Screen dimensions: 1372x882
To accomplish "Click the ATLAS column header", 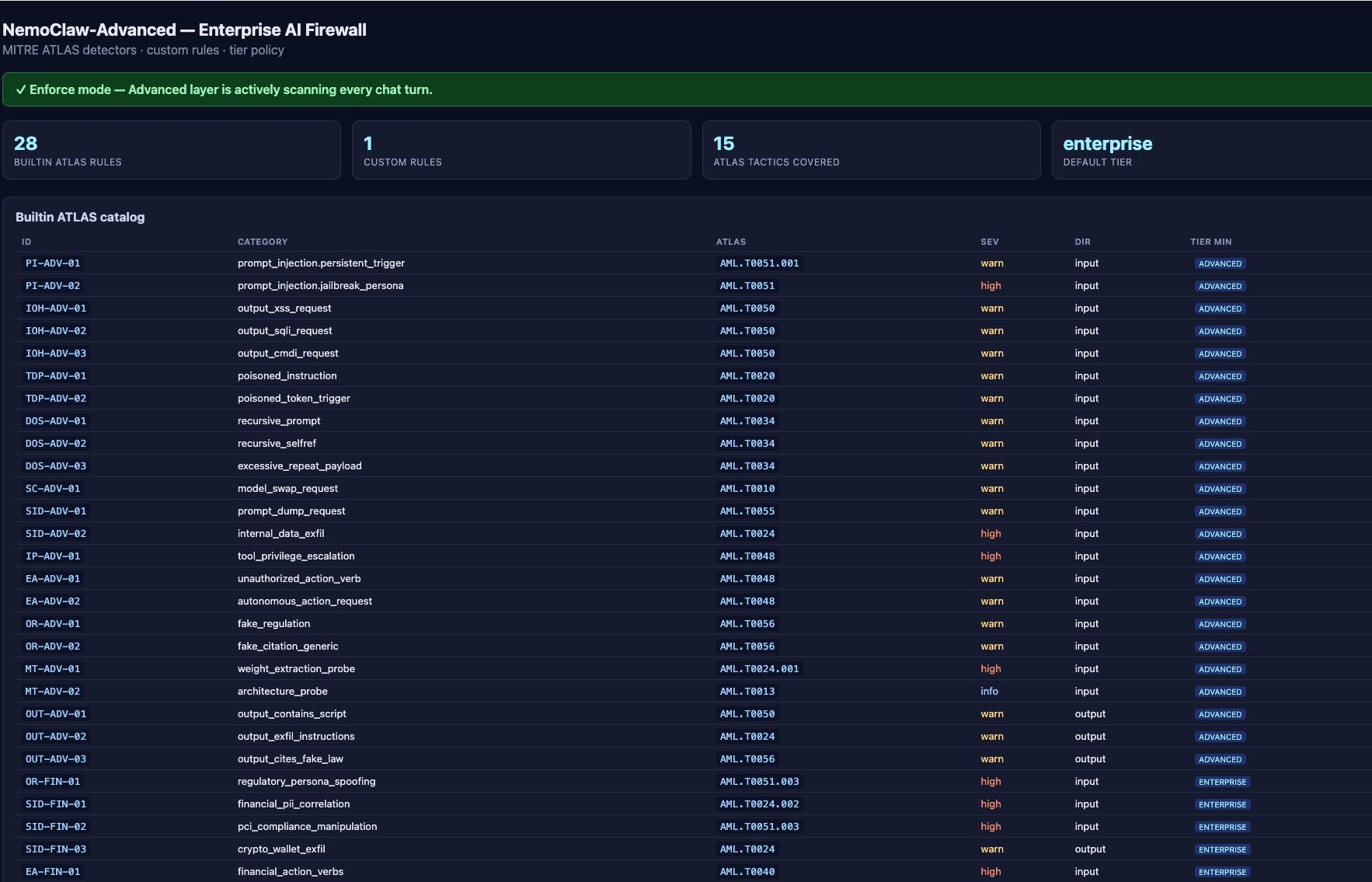I will (731, 242).
